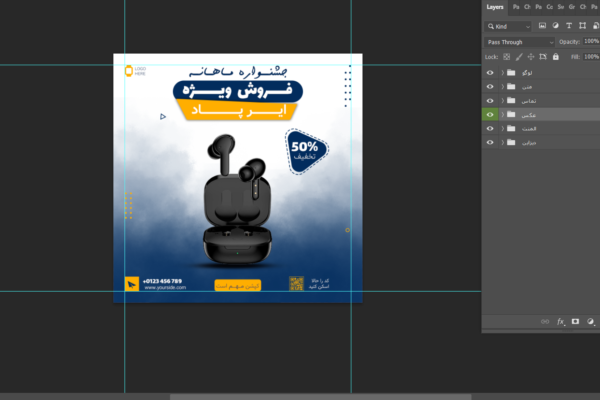Viewport: 600px width, 400px height.
Task: Lock layer position move icon
Action: click(531, 57)
